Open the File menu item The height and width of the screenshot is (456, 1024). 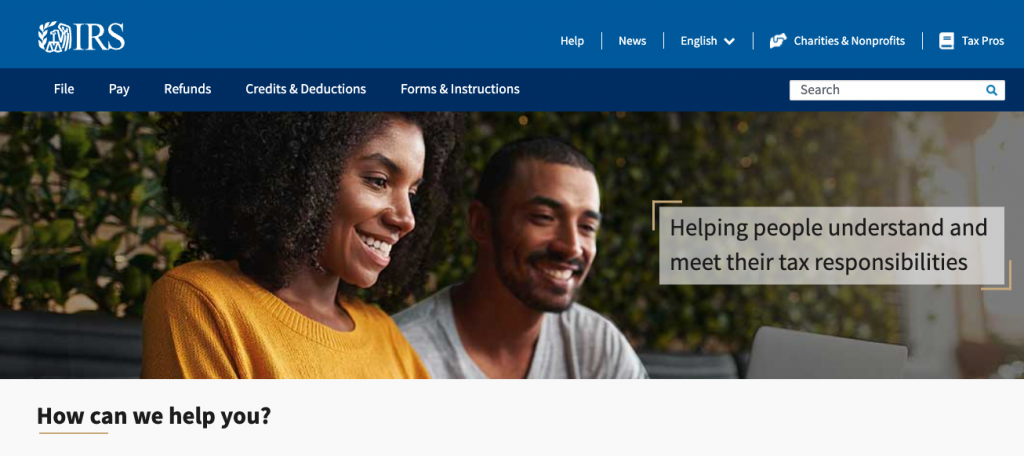64,89
